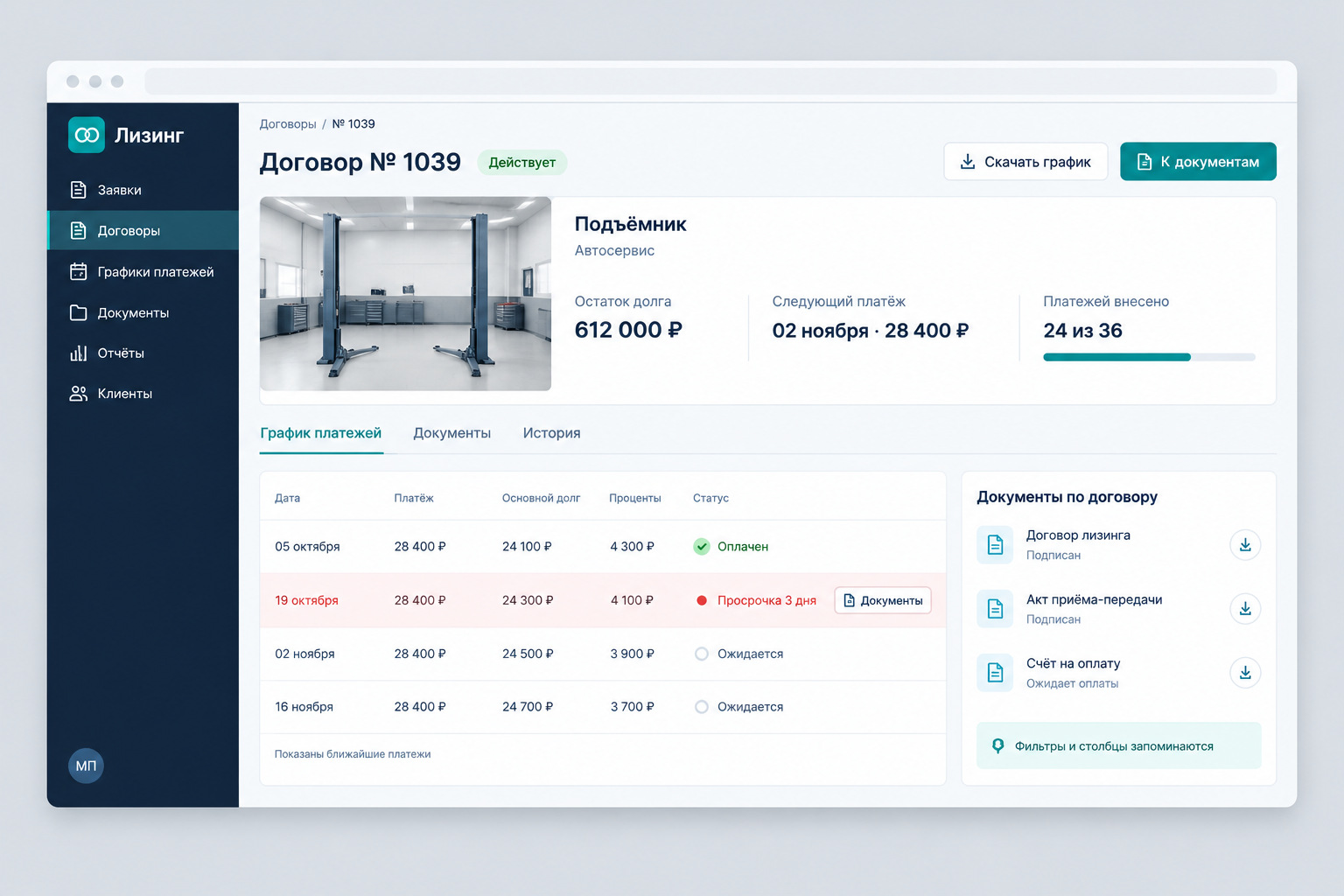This screenshot has height=896, width=1344.
Task: Click the Основной долг column header
Action: [541, 498]
